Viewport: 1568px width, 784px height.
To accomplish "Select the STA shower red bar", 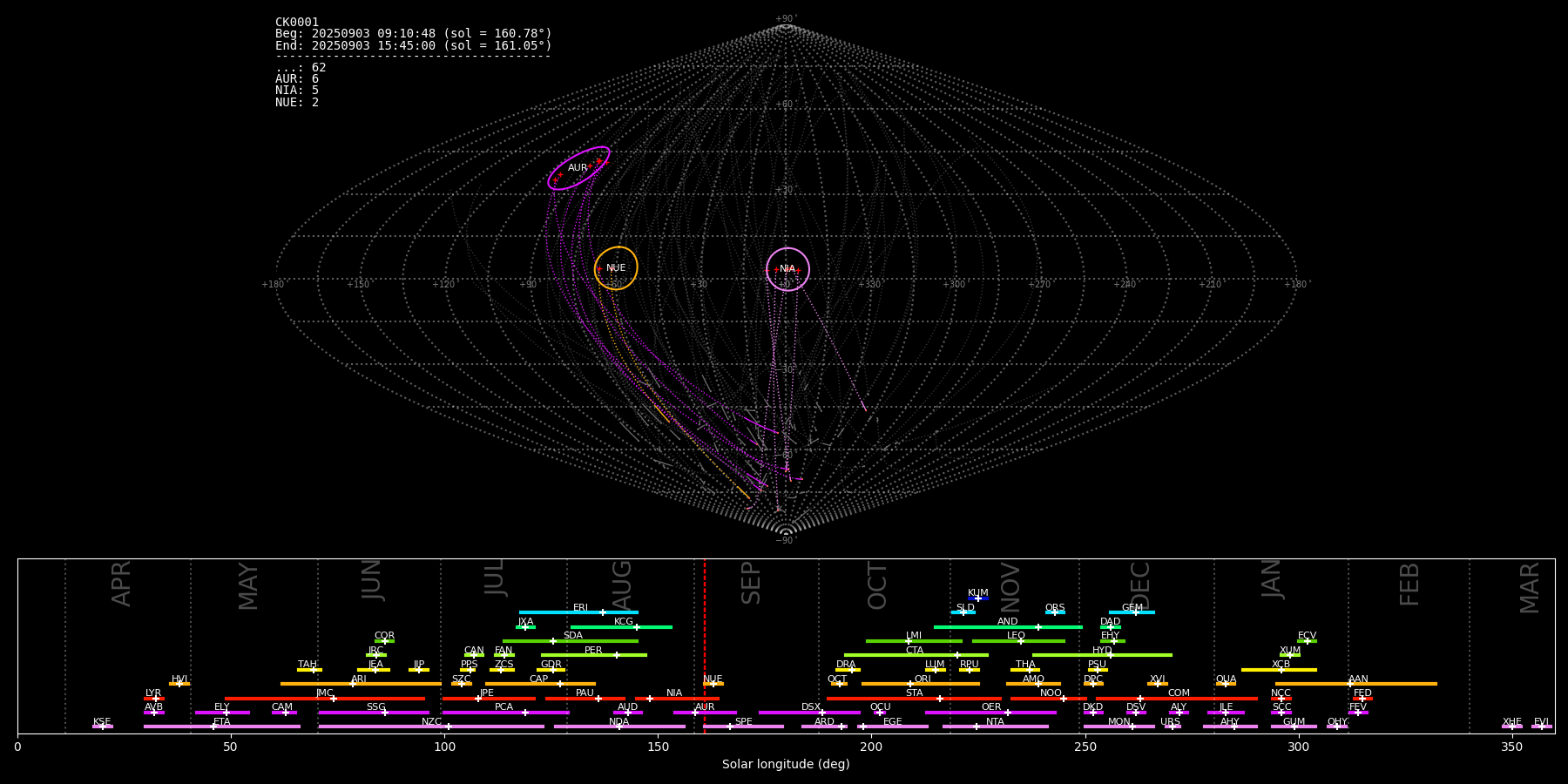I will [x=914, y=699].
